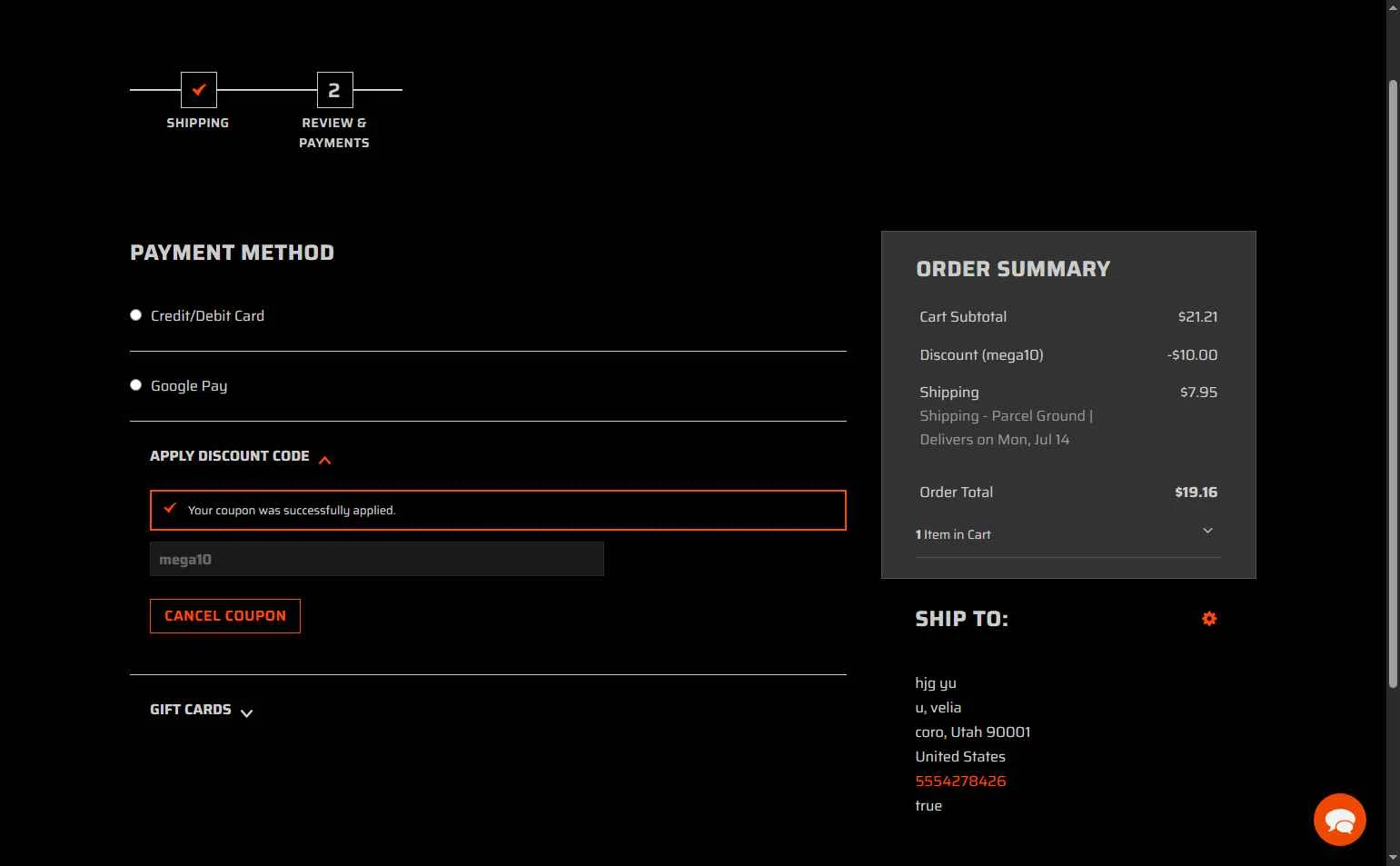Open the live chat bubble icon
Screen dimensions: 1400x866
(x=1339, y=820)
